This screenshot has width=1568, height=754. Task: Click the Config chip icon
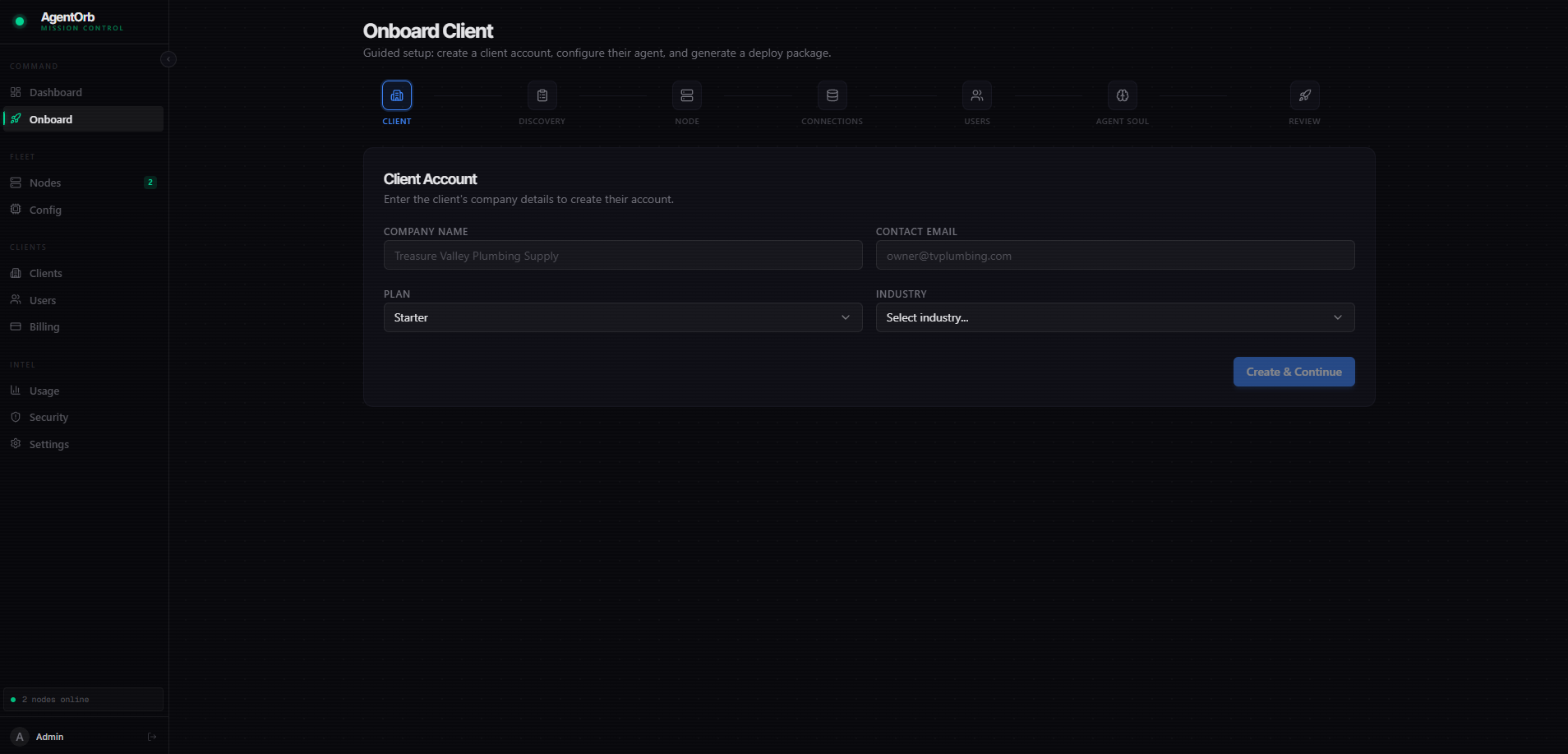[16, 209]
